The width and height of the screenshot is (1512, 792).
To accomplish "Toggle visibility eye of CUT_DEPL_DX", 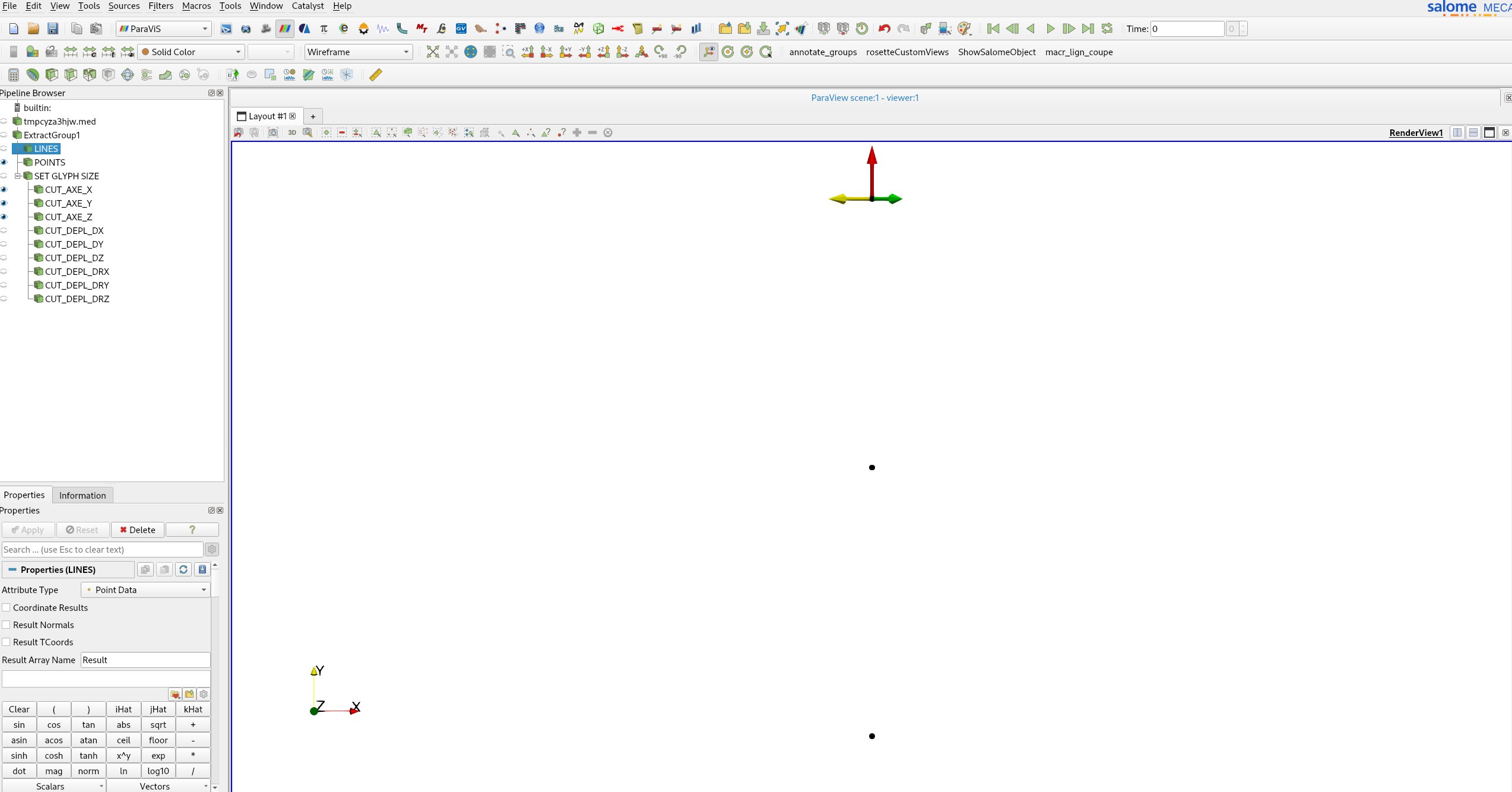I will (x=4, y=230).
